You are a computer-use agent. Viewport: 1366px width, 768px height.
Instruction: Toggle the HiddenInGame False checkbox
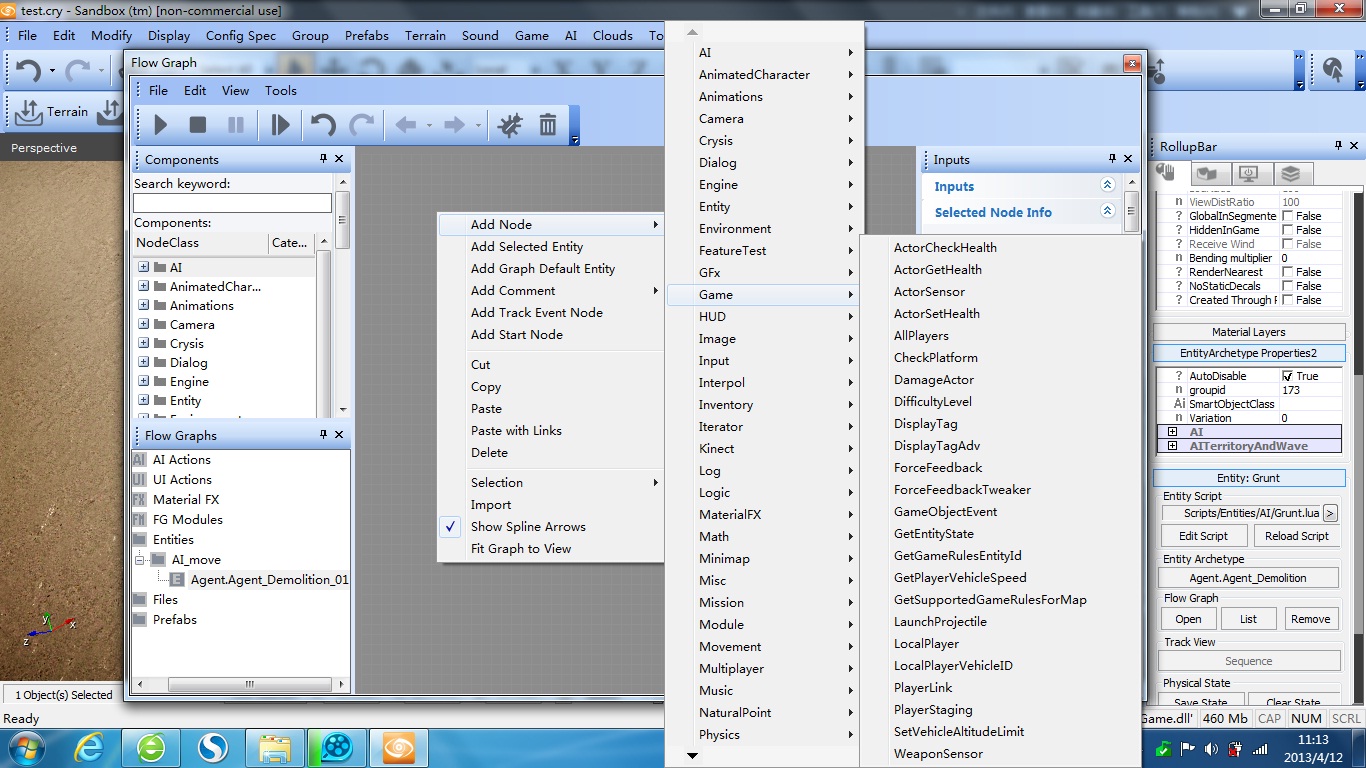[1287, 230]
